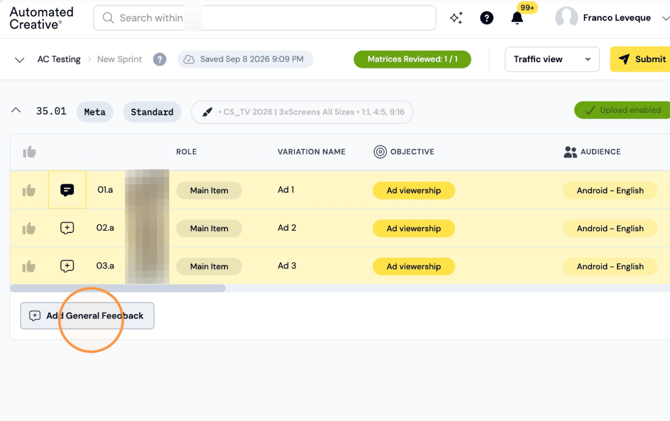The height and width of the screenshot is (421, 670).
Task: Open the New Sprint breadcrumb
Action: pos(119,59)
